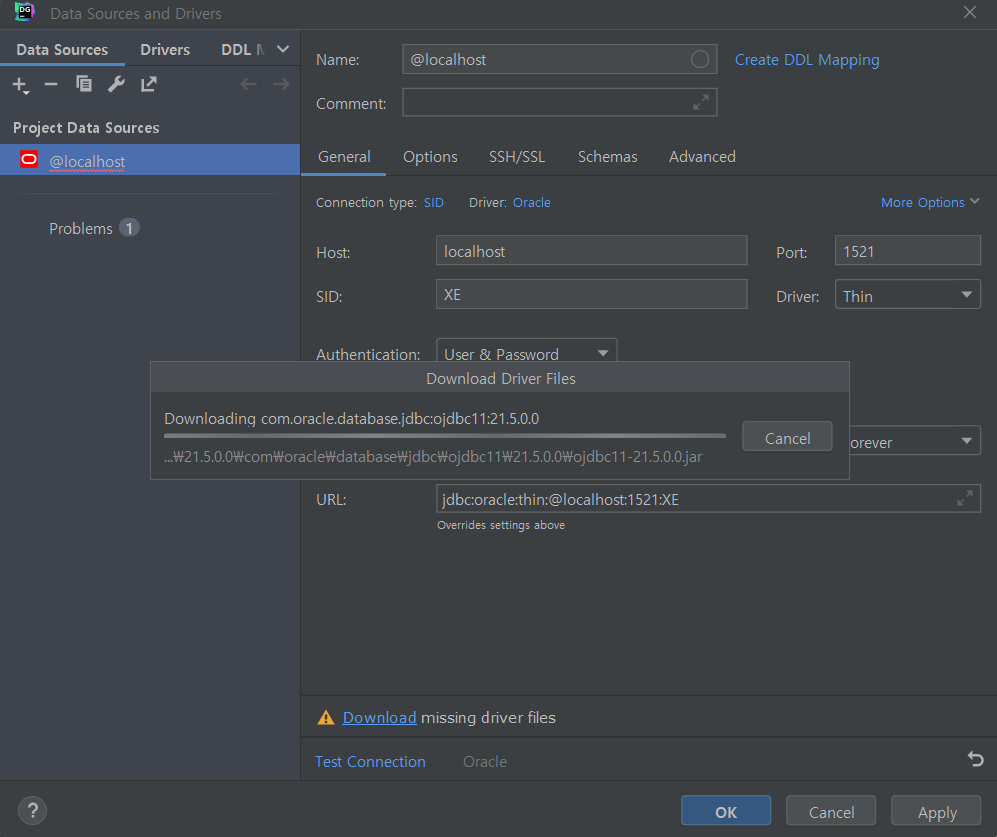
Task: Click the Test Connection link
Action: pos(370,761)
